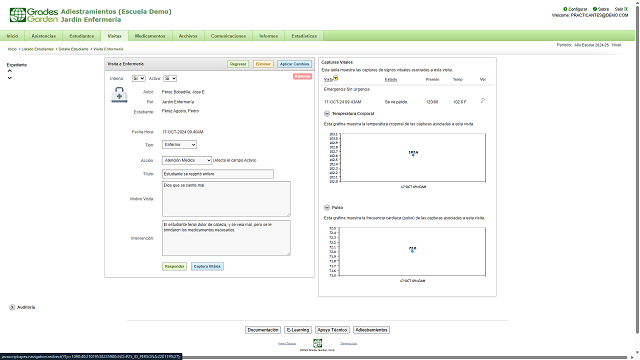This screenshot has width=640, height=360.
Task: Click the footer link left of the logo
Action: pyautogui.click(x=287, y=343)
